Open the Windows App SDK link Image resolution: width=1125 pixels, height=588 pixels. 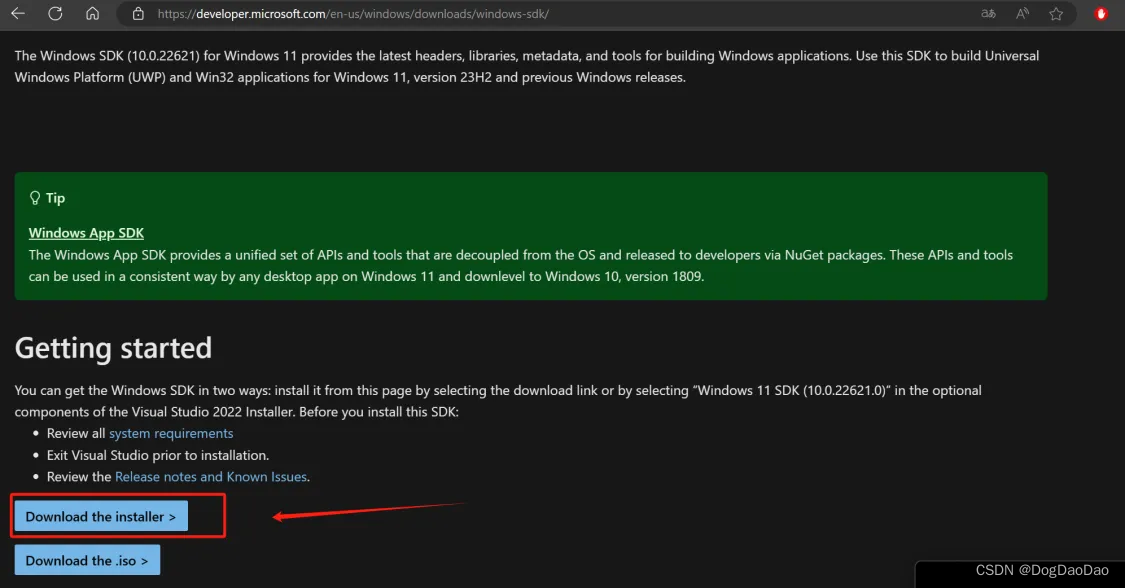86,233
